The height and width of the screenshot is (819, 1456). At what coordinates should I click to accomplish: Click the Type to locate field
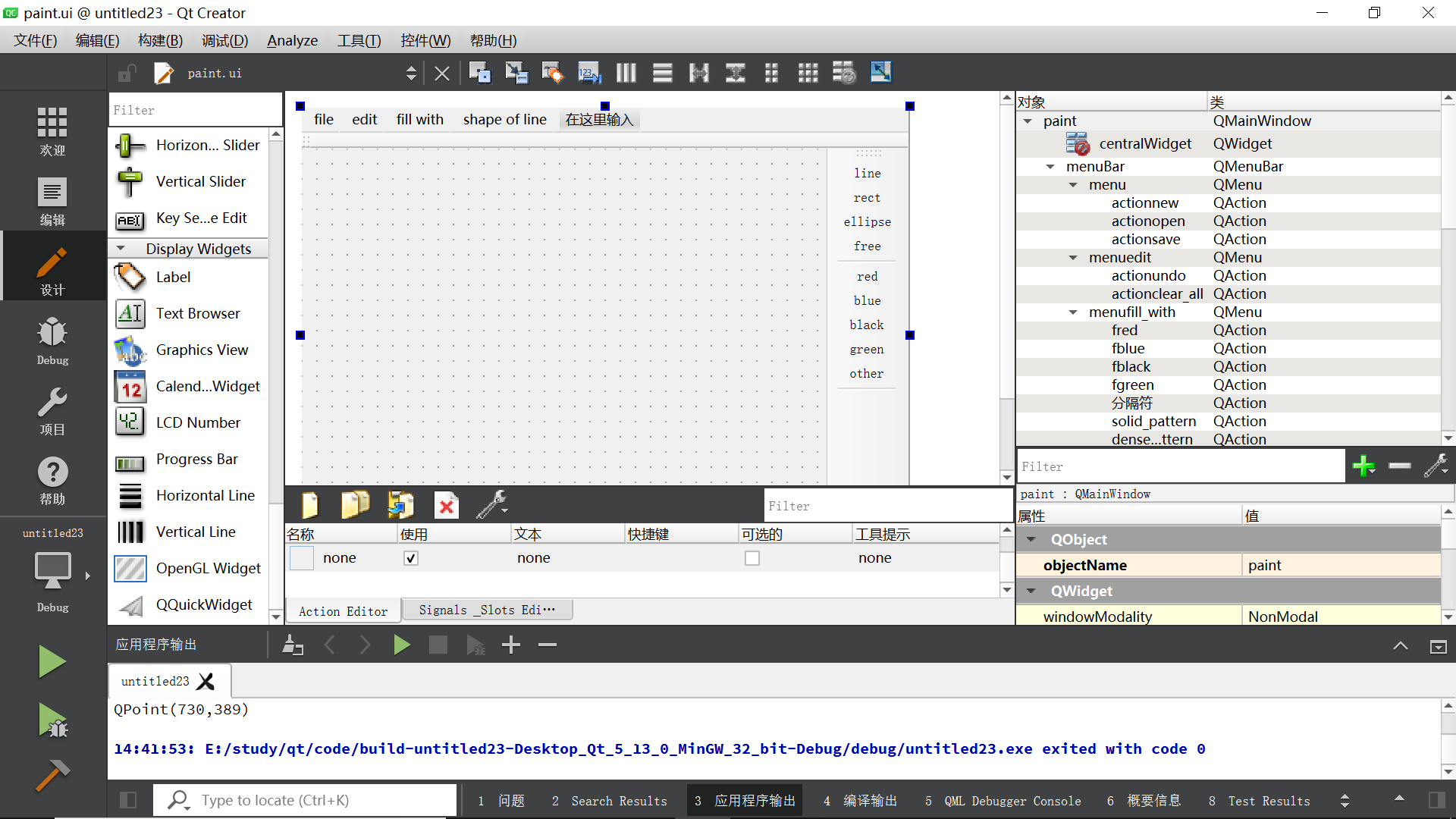(x=303, y=800)
